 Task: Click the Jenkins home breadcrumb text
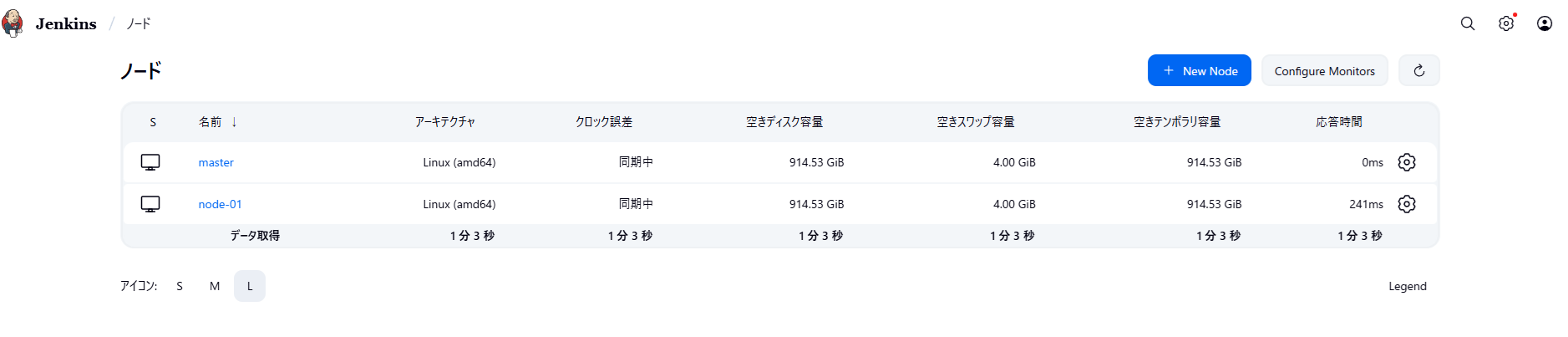coord(66,23)
